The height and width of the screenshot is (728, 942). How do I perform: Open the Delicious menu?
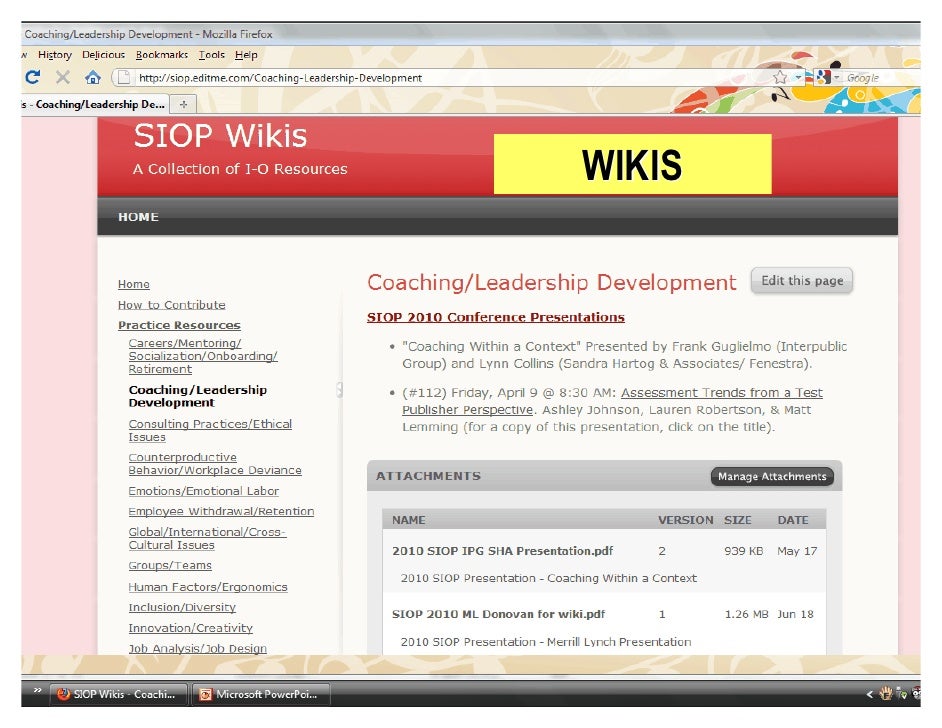click(103, 55)
